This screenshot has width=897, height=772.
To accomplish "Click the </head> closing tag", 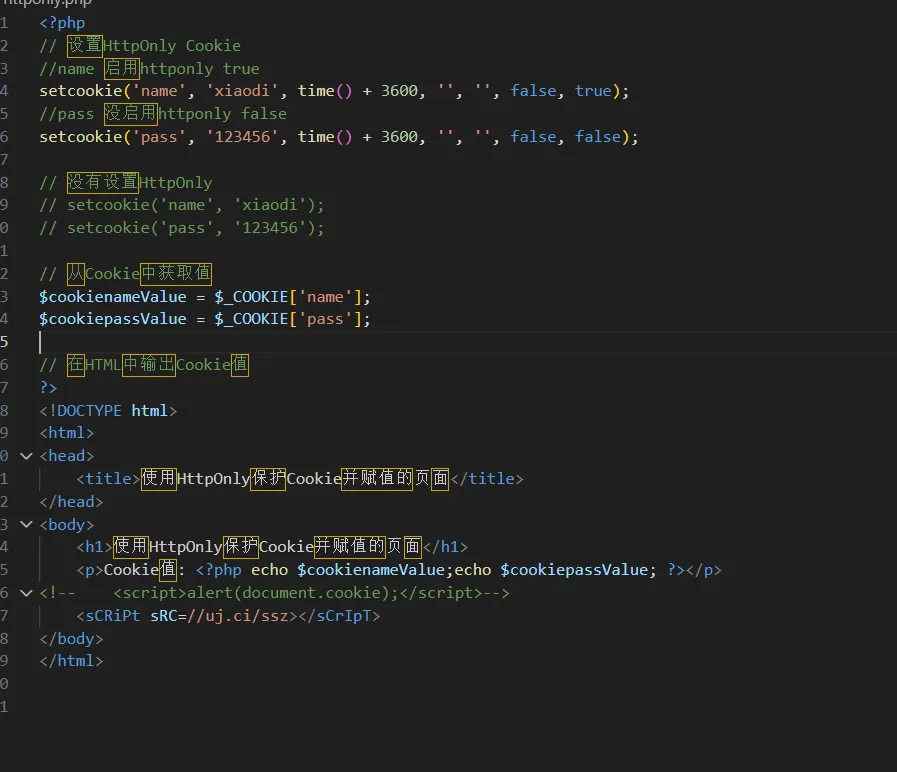I will tap(72, 502).
